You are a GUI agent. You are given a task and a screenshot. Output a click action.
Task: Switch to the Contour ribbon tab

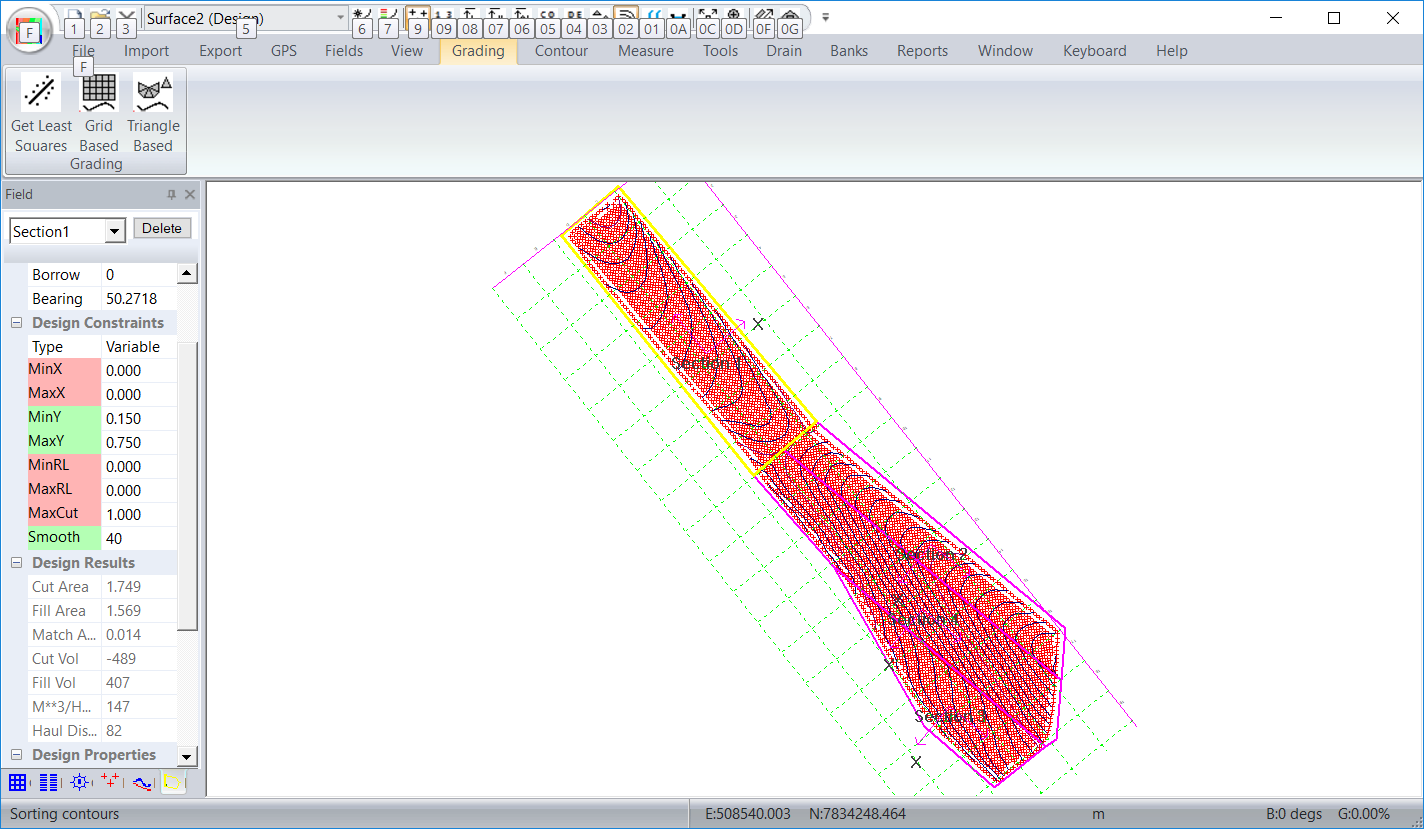pyautogui.click(x=561, y=51)
